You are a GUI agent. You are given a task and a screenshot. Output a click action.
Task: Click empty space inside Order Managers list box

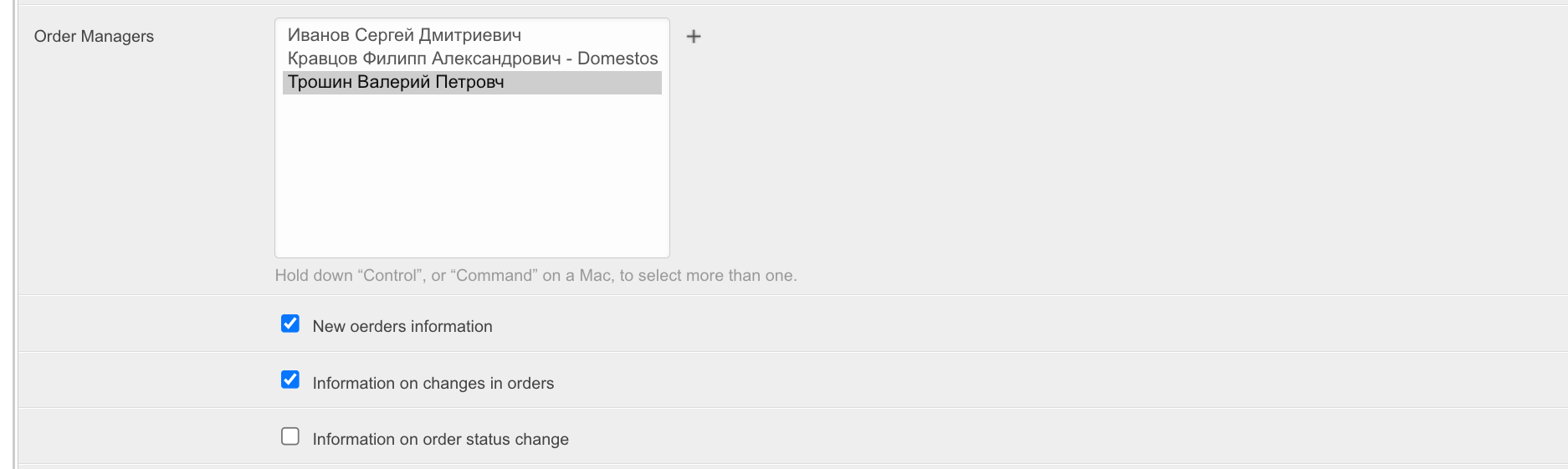(472, 176)
